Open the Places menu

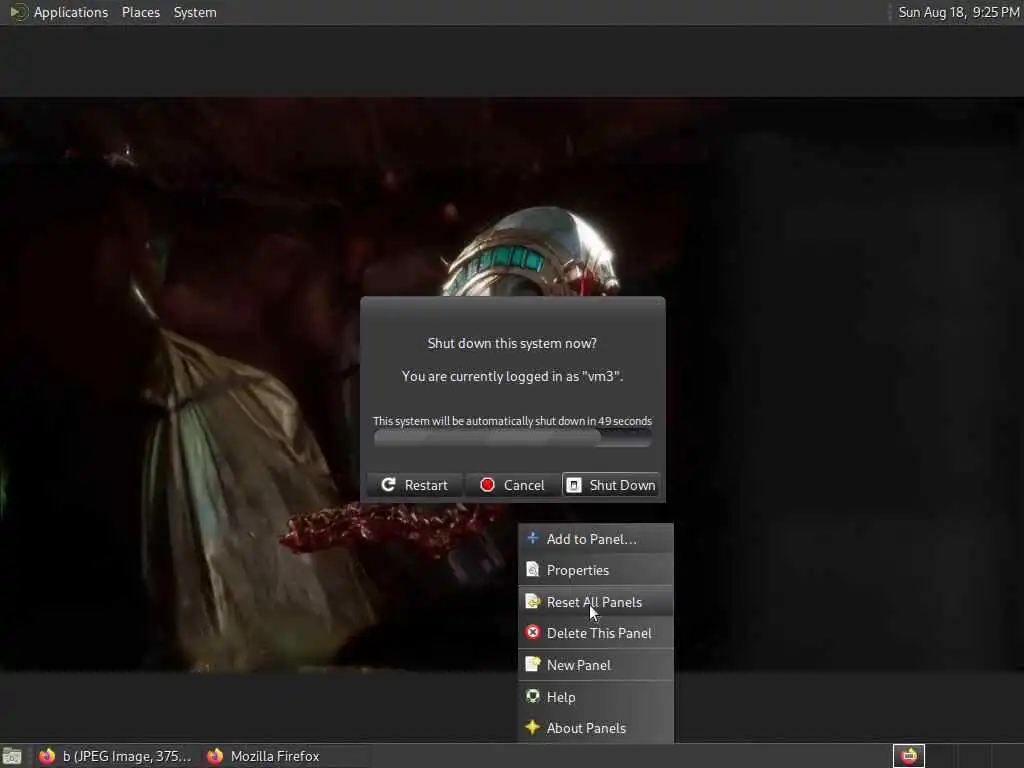[140, 12]
